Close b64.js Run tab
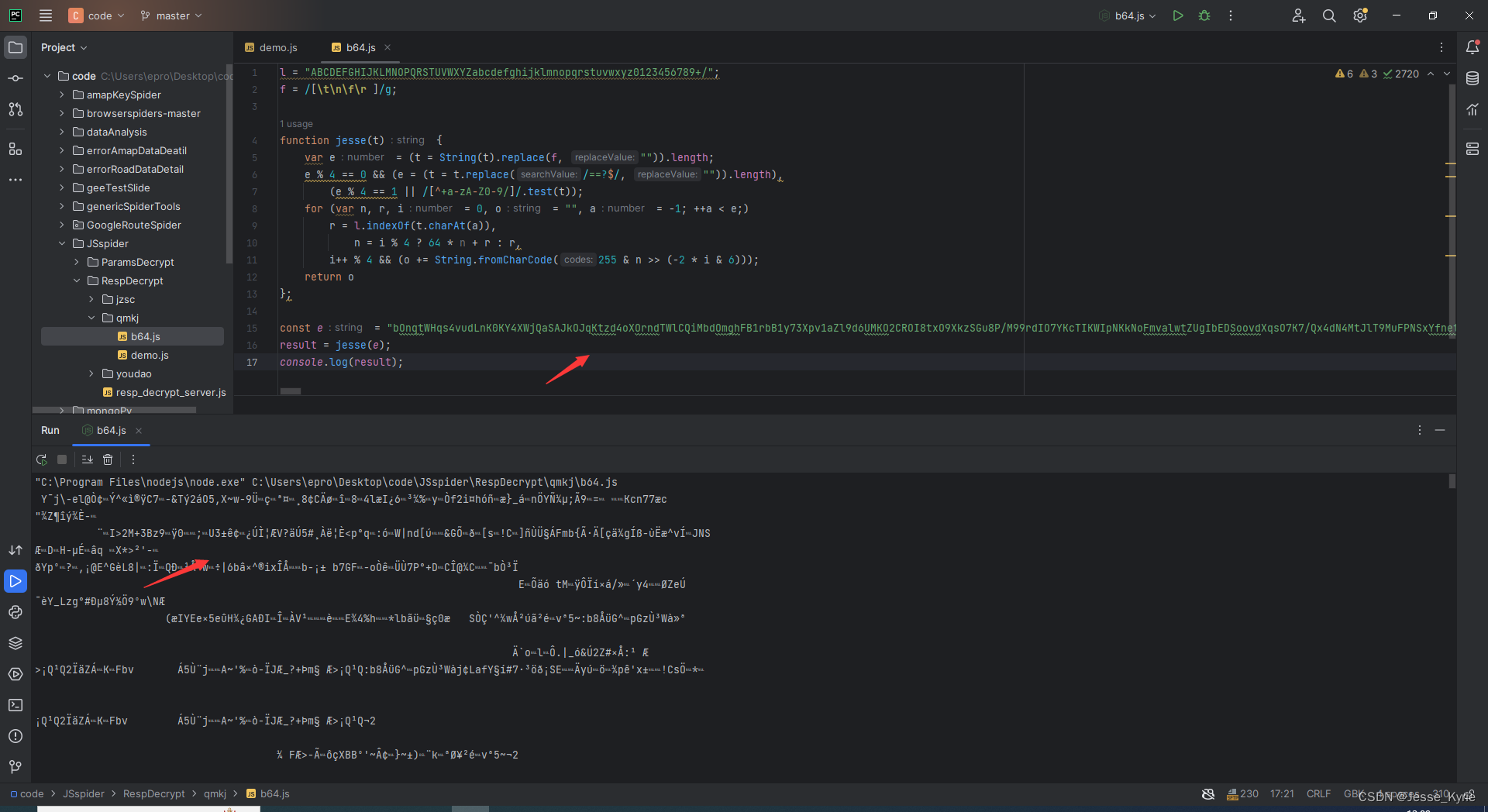1488x812 pixels. (139, 430)
